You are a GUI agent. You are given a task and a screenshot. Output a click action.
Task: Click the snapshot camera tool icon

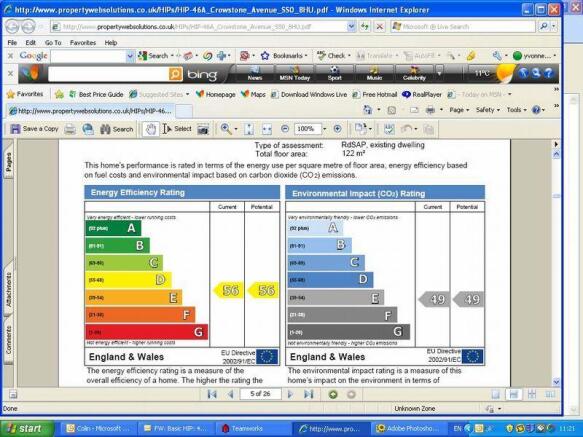(203, 129)
